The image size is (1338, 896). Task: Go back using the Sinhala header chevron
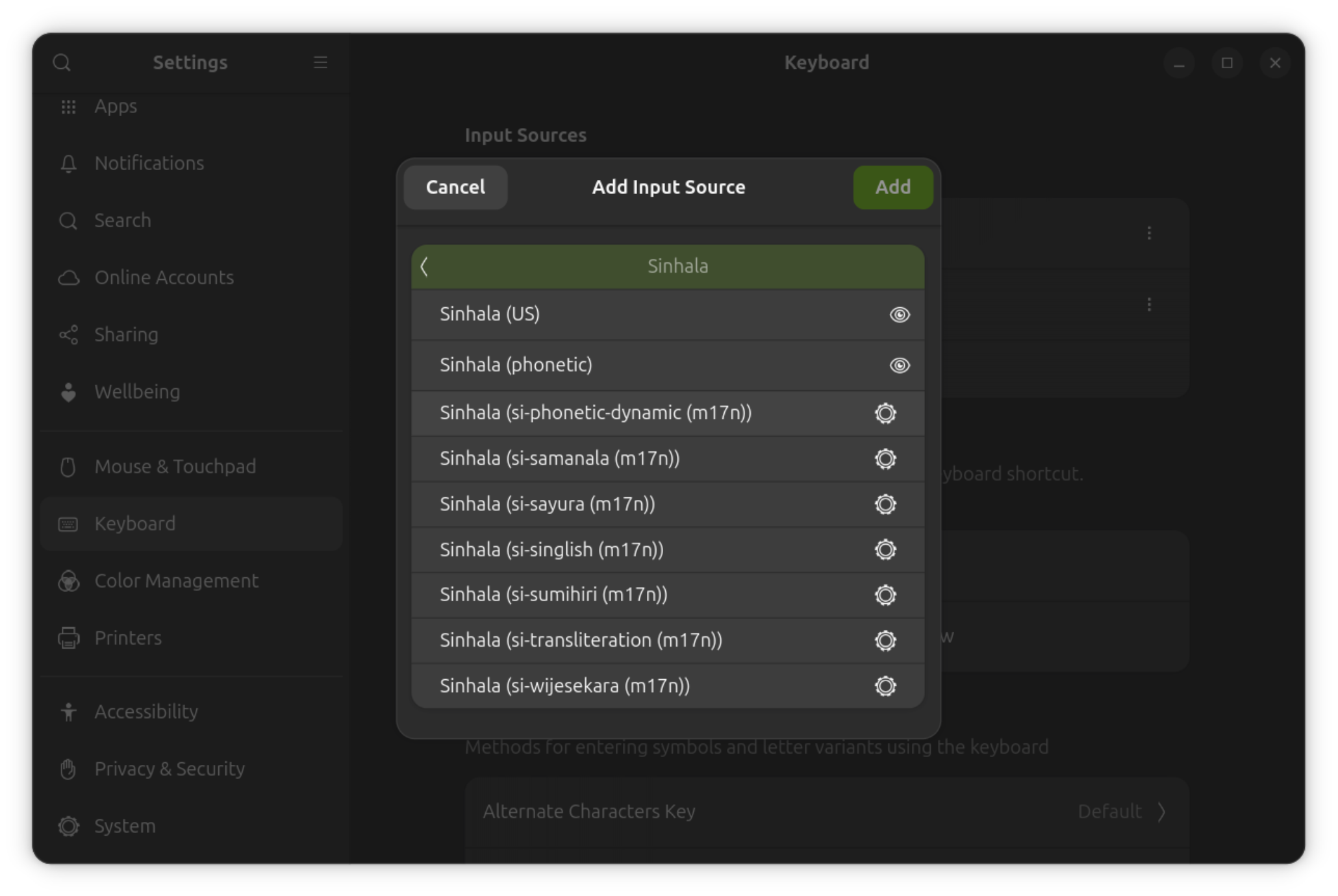pyautogui.click(x=424, y=266)
